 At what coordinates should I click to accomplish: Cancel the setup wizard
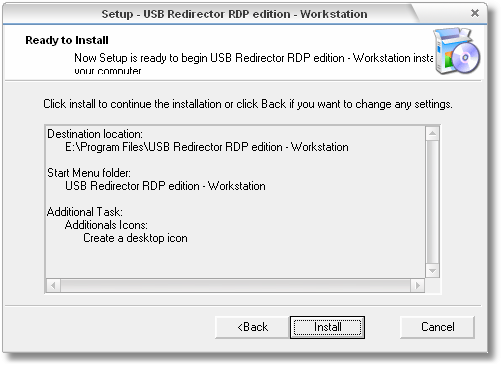[x=437, y=327]
